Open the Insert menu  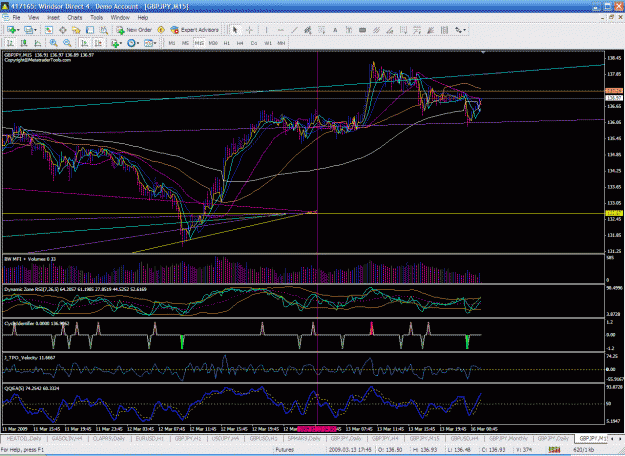coord(53,18)
